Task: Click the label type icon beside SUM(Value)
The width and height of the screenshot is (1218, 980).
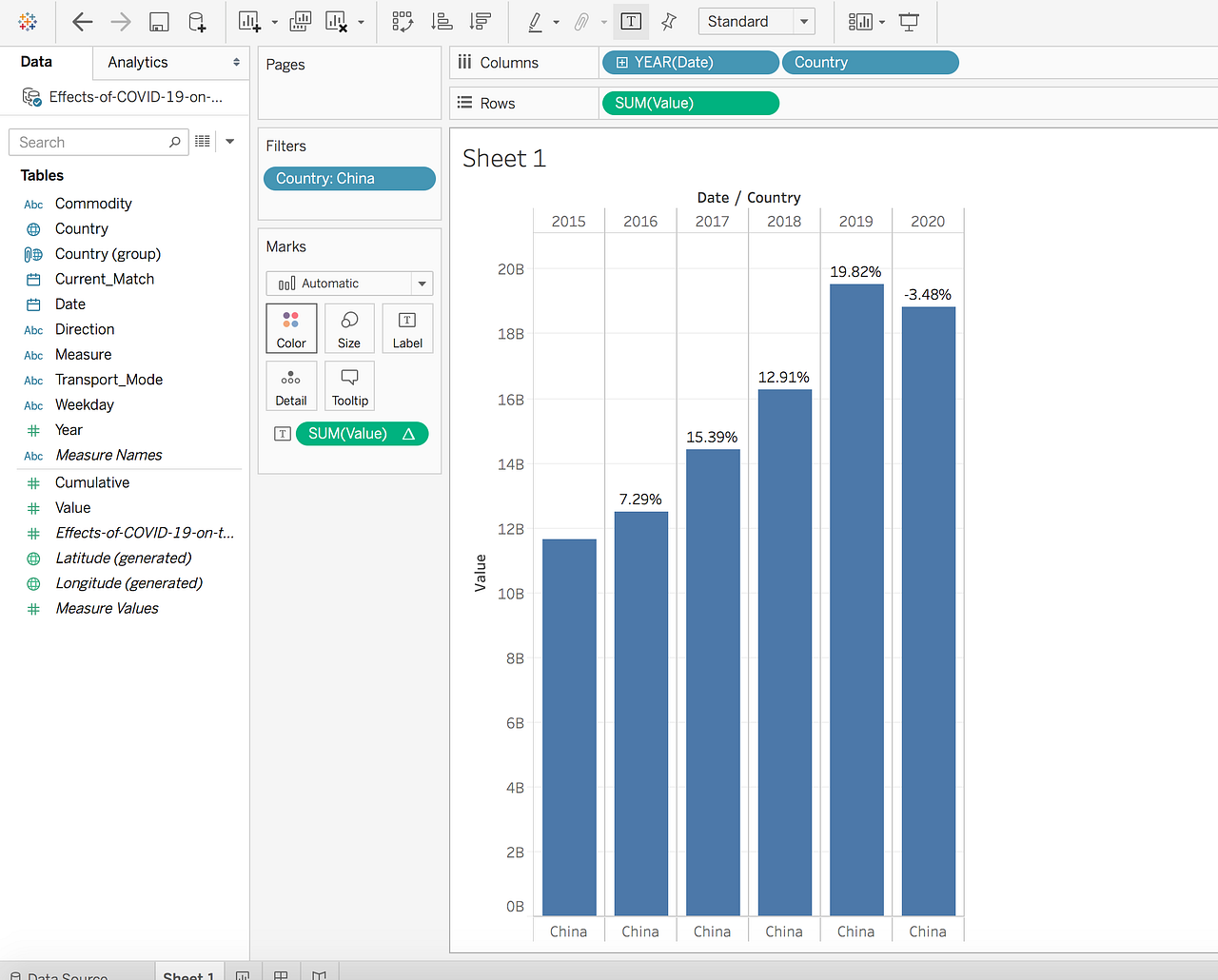Action: click(283, 434)
